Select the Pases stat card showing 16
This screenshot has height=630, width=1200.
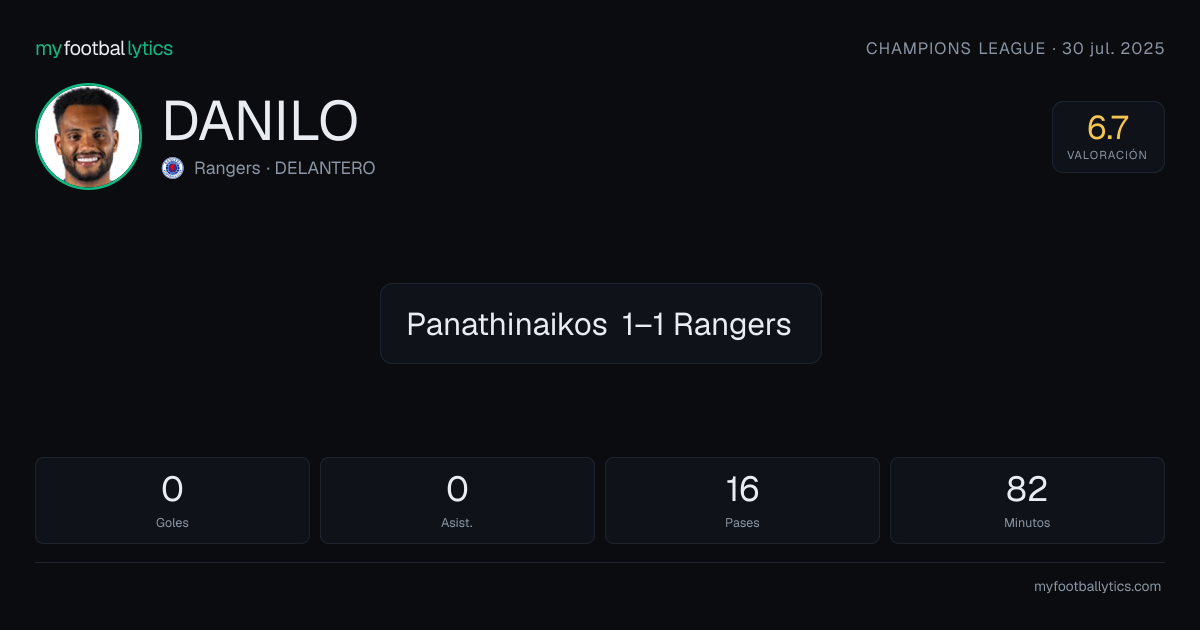pyautogui.click(x=742, y=500)
